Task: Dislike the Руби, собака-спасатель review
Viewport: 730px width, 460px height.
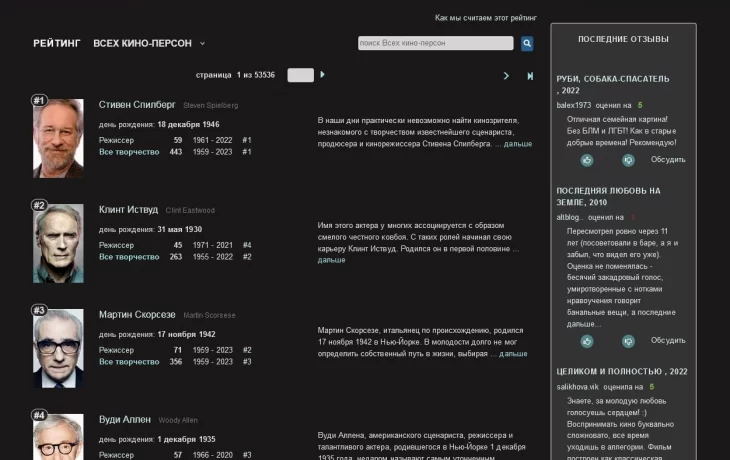Action: tap(628, 160)
